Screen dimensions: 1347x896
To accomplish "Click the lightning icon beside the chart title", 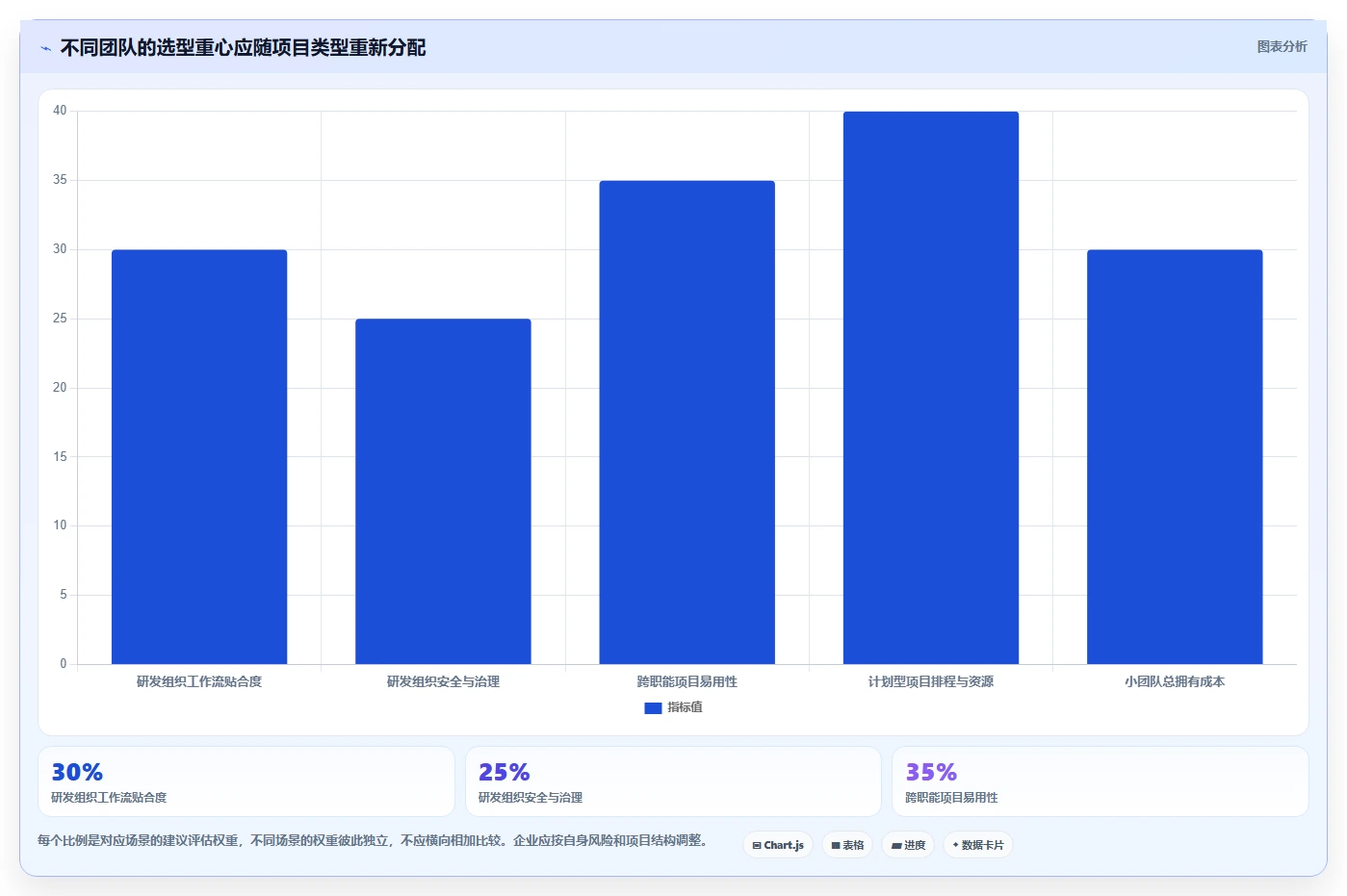I will pos(45,48).
